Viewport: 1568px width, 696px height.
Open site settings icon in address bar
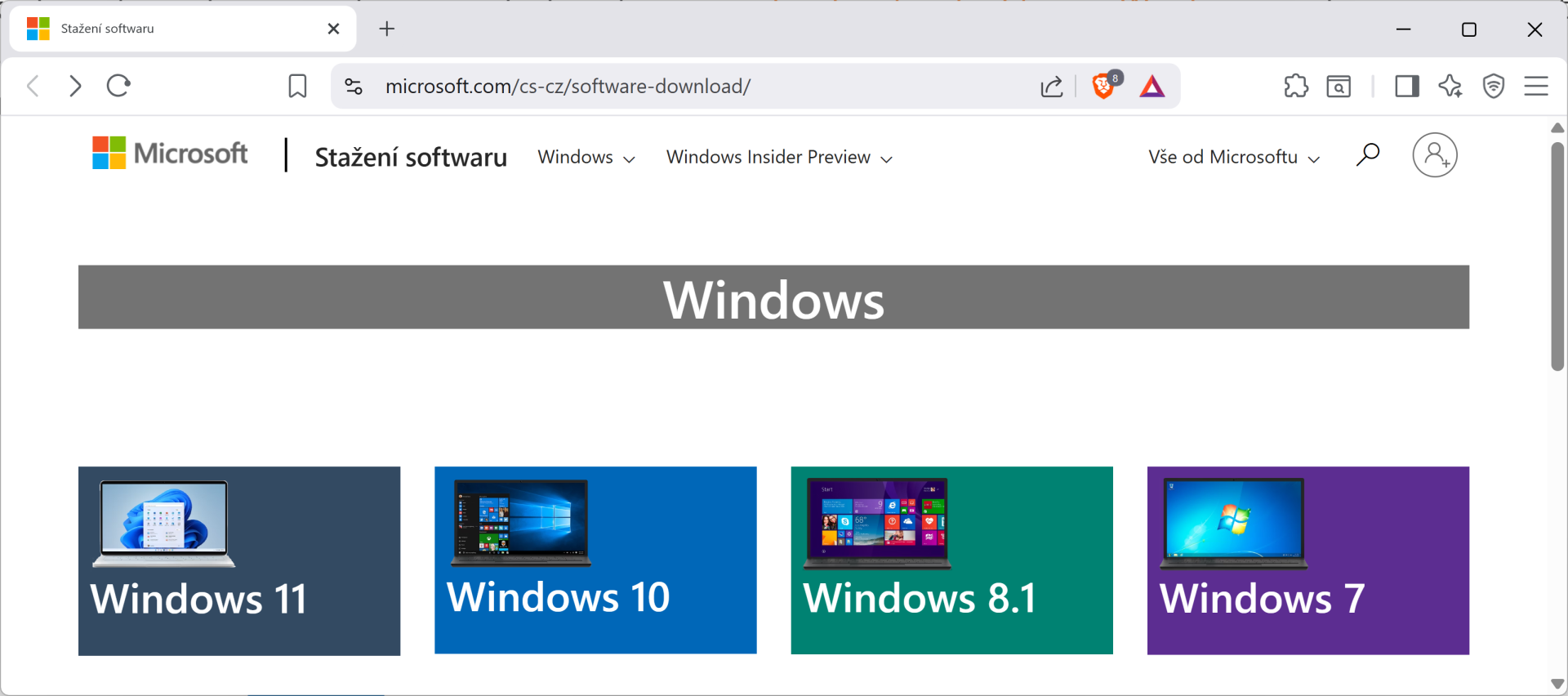(354, 86)
